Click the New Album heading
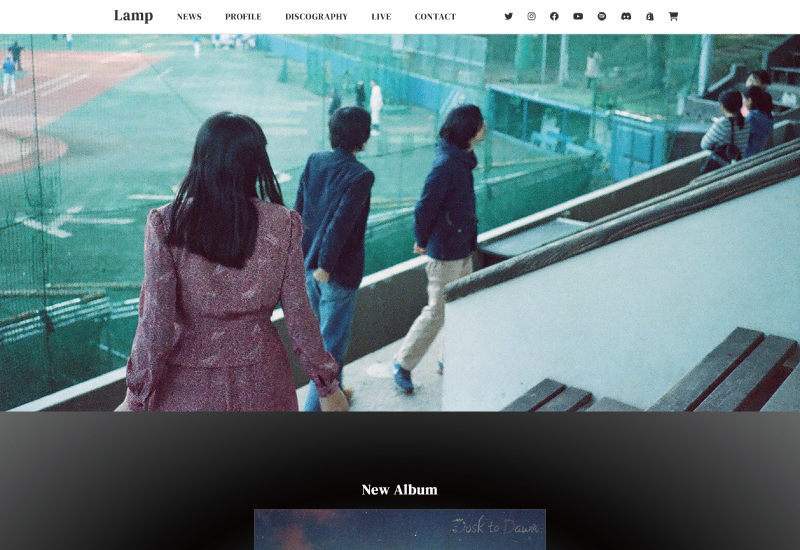 tap(399, 490)
